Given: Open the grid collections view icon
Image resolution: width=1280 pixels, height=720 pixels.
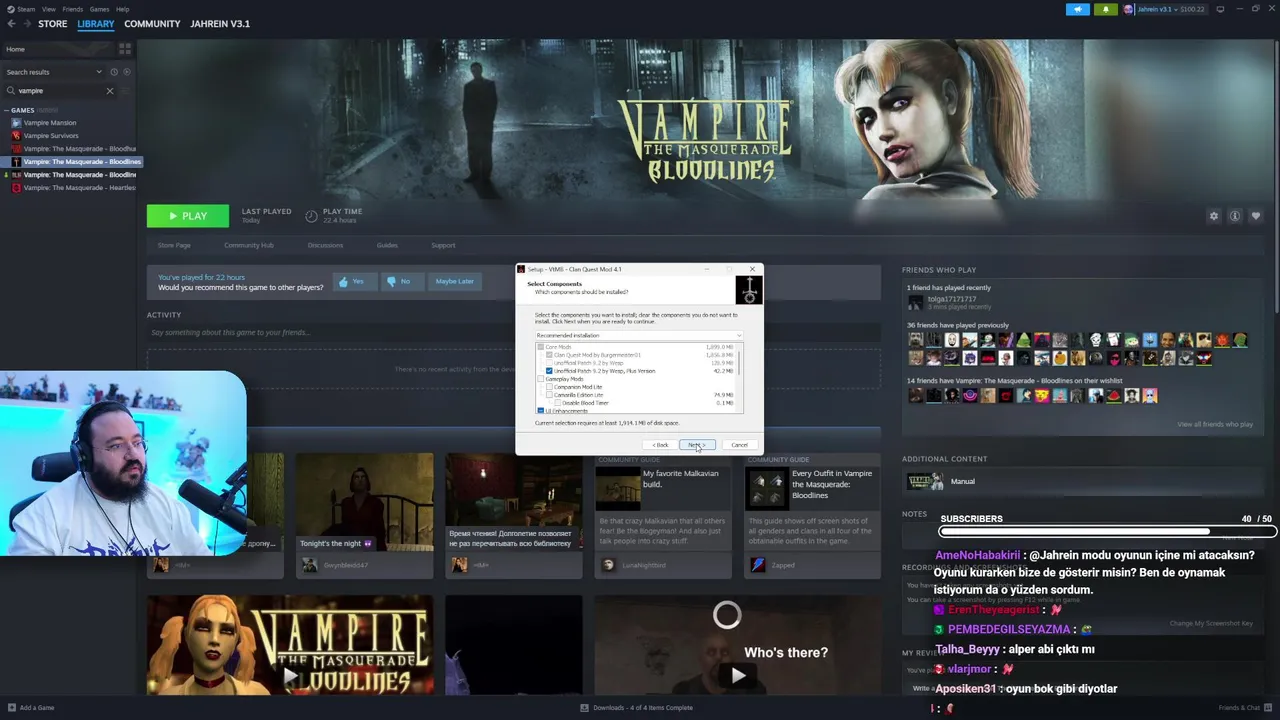Looking at the screenshot, I should pos(125,48).
